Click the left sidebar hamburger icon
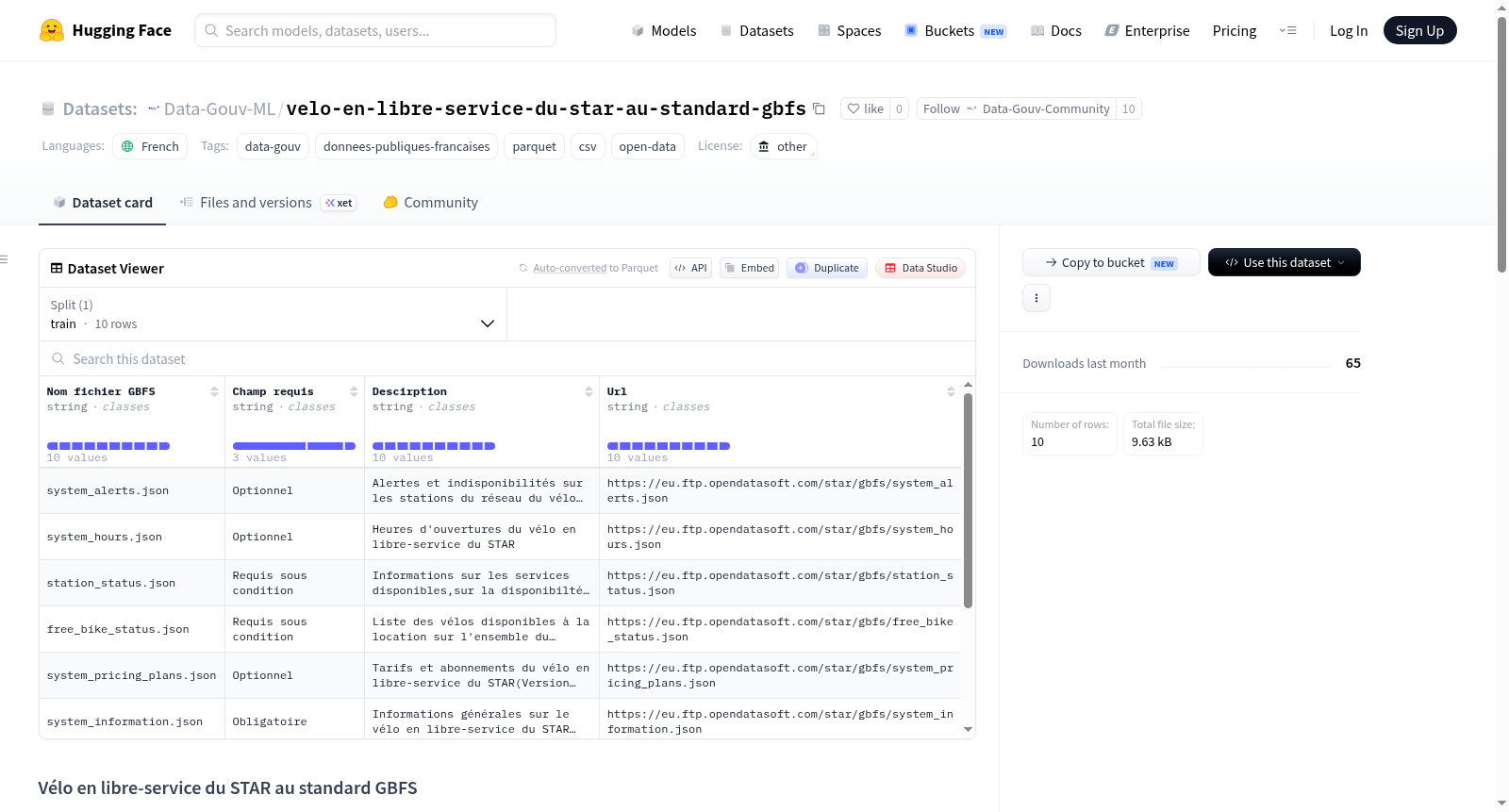The image size is (1509, 812). click(x=4, y=259)
